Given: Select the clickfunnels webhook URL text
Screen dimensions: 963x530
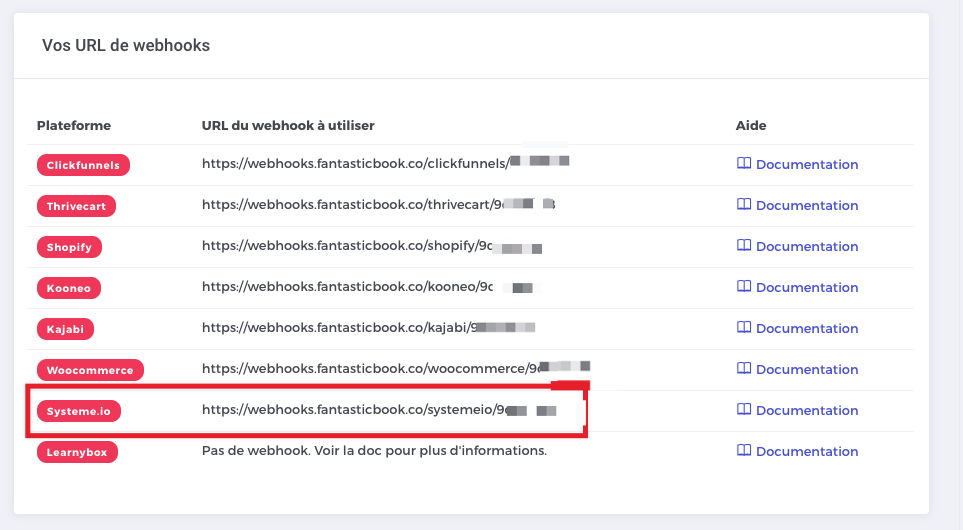Looking at the screenshot, I should (x=386, y=163).
